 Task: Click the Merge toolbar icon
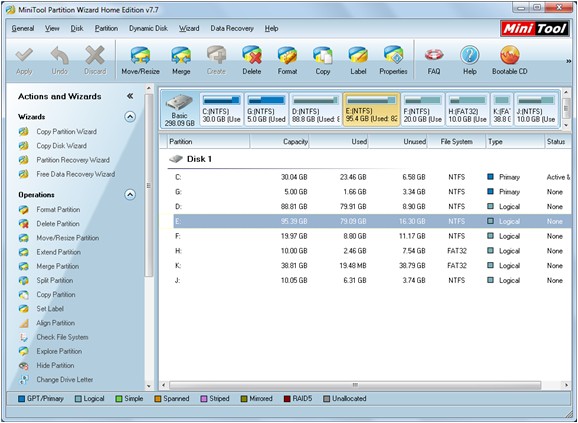coord(181,56)
